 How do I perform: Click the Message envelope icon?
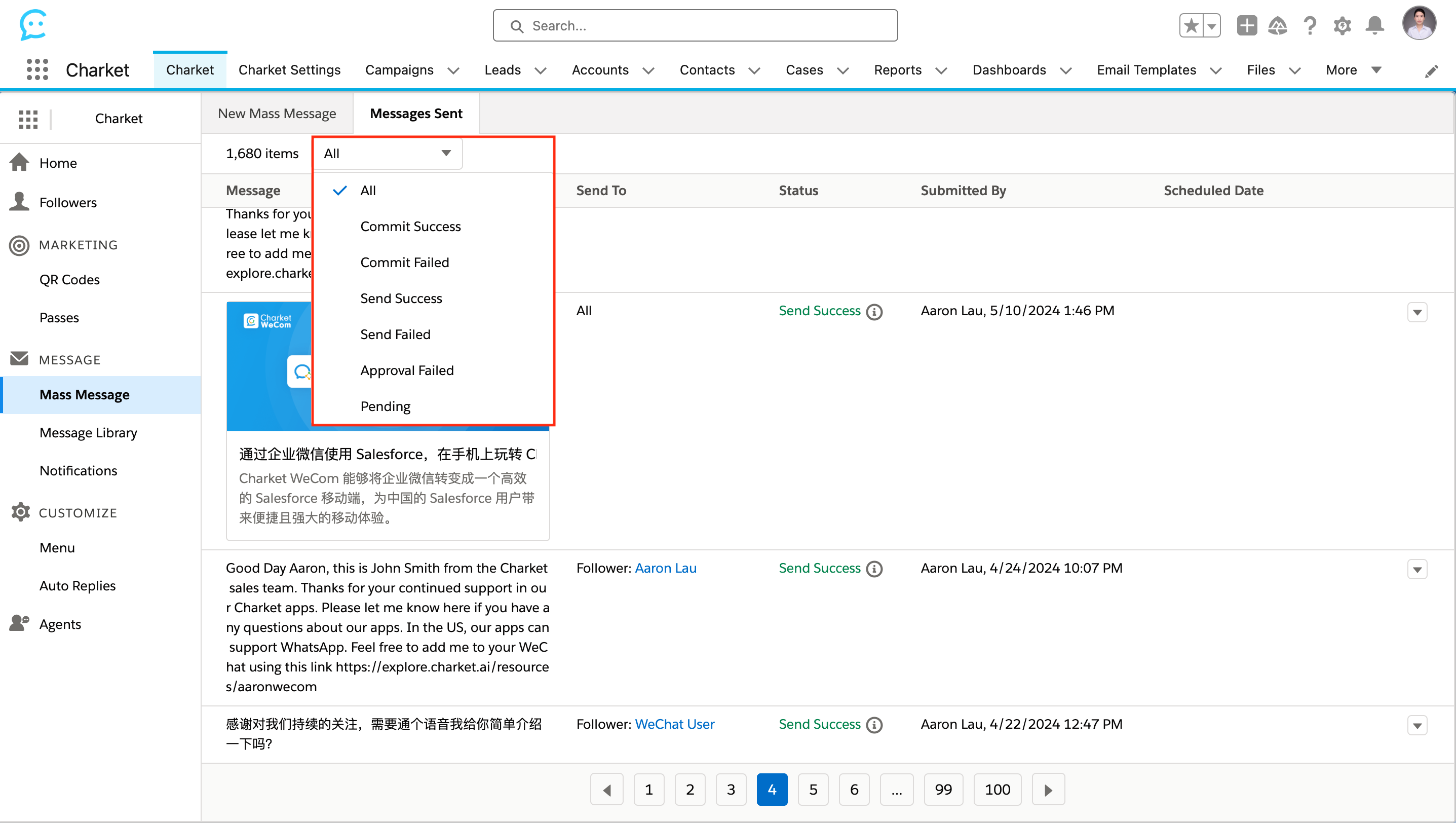(x=19, y=359)
